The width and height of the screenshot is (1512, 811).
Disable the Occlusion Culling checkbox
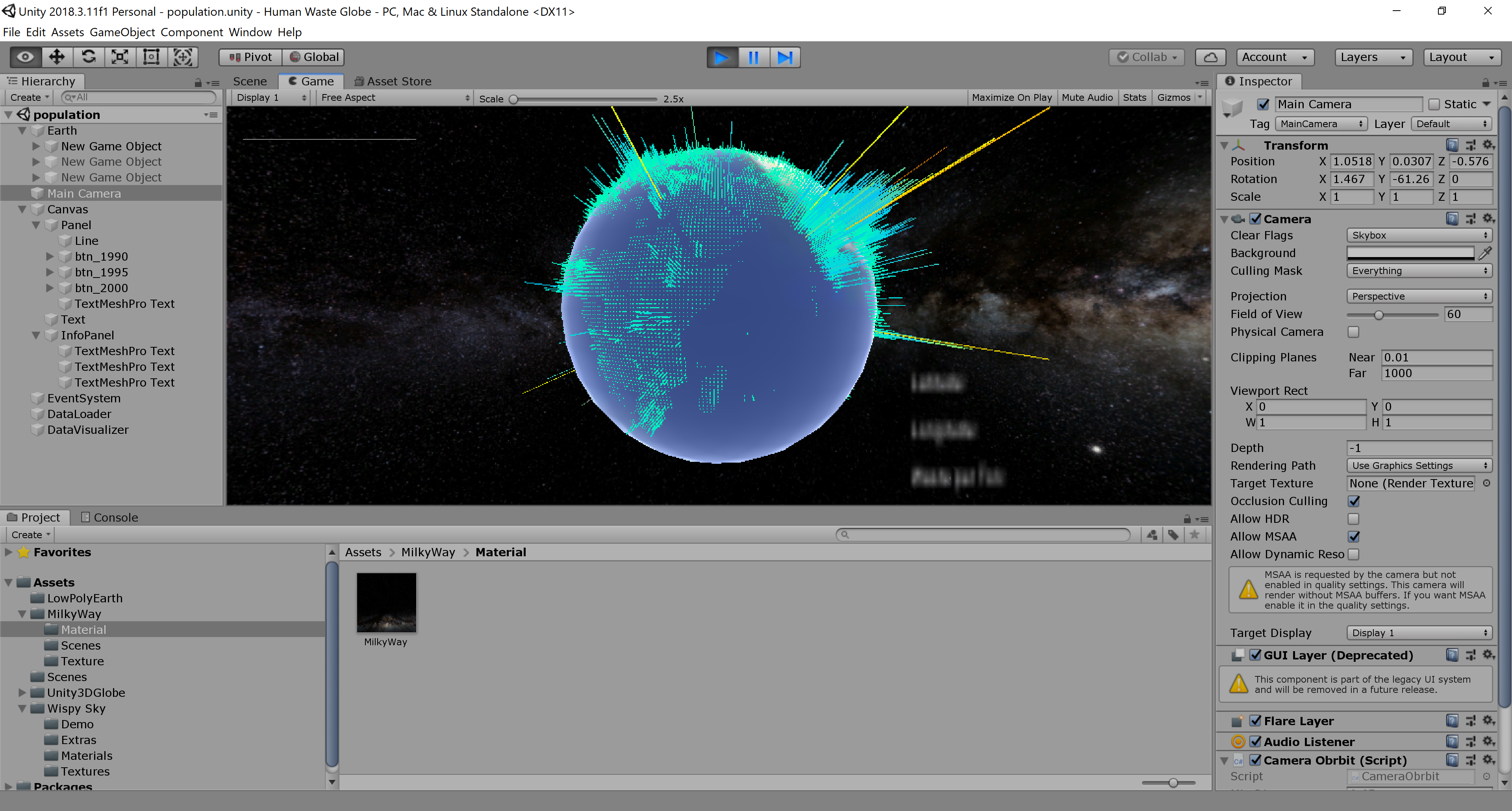[1354, 501]
